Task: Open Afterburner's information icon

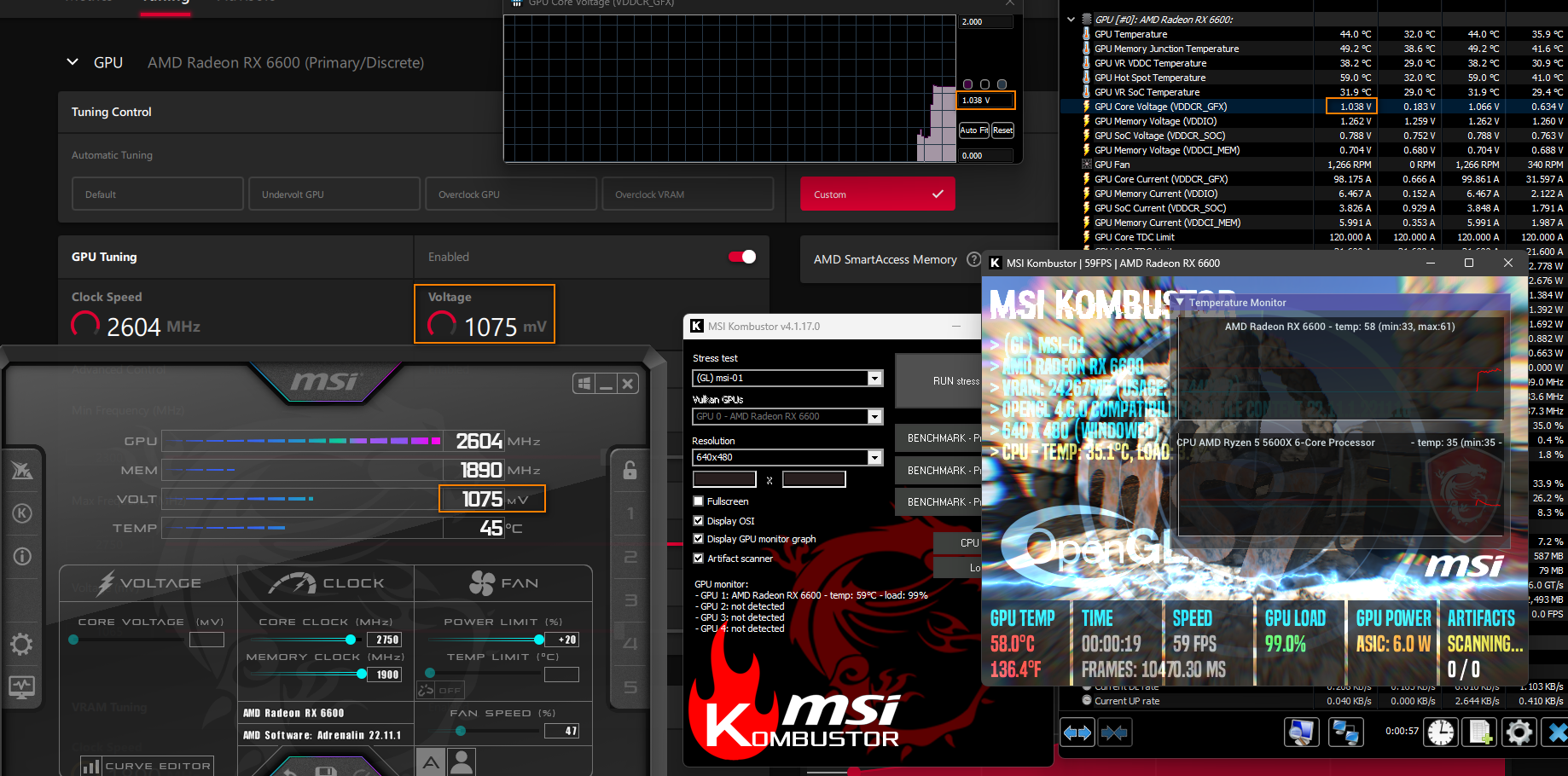Action: [x=22, y=557]
